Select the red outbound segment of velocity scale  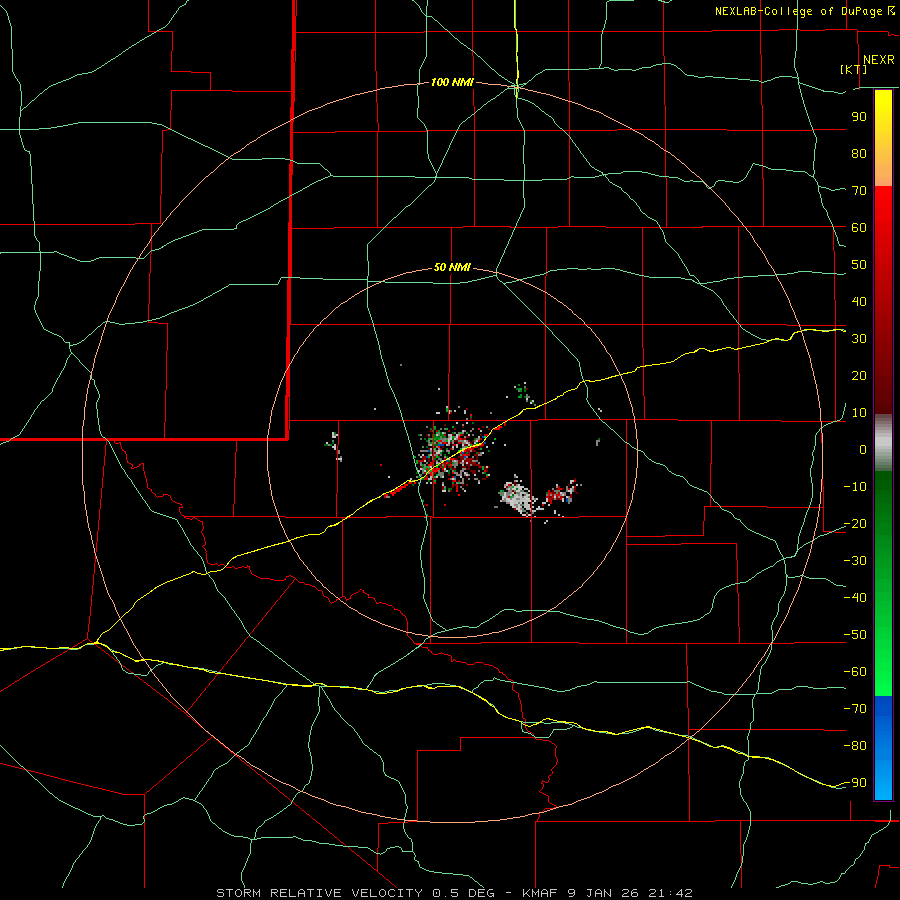[x=883, y=300]
